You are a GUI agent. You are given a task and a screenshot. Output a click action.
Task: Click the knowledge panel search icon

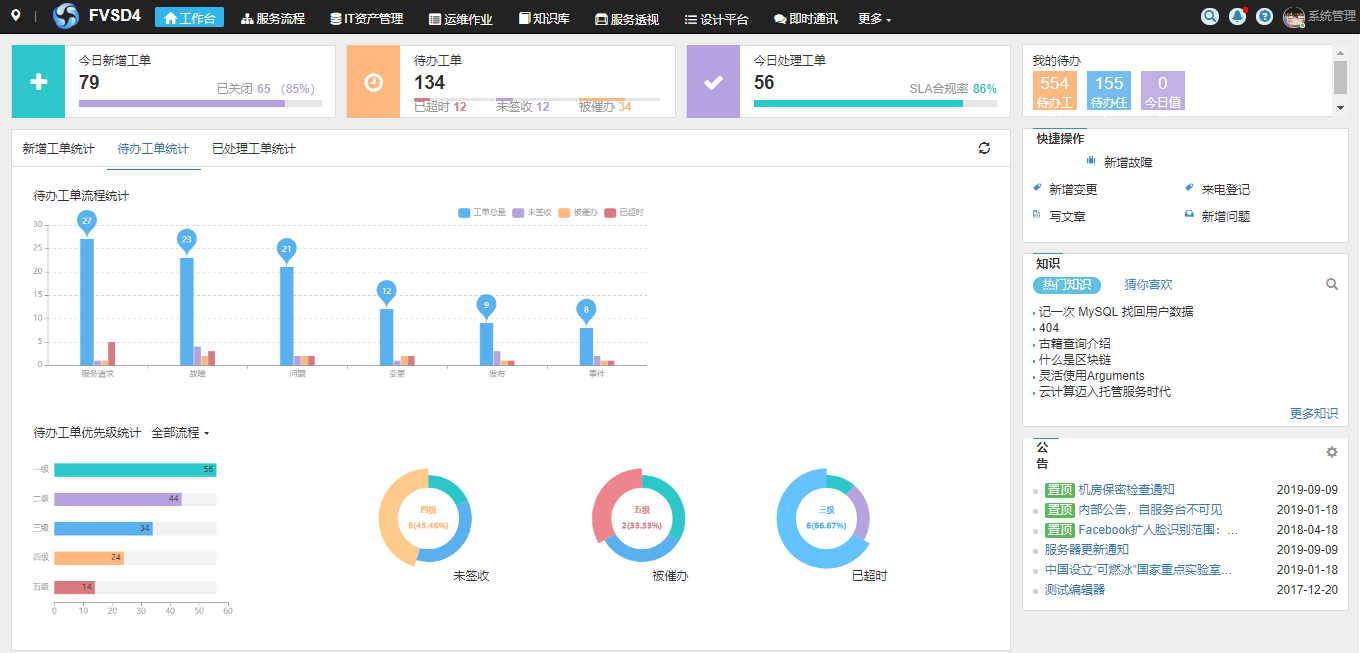click(1331, 285)
